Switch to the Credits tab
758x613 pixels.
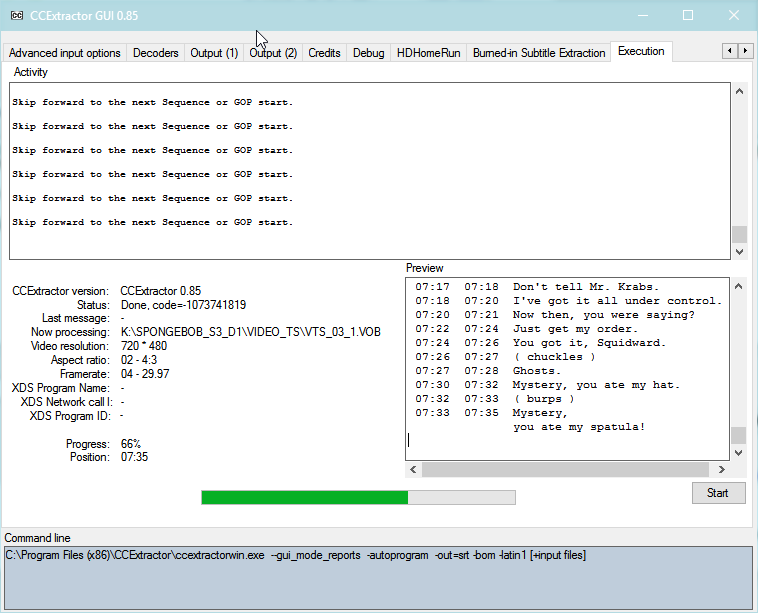(324, 53)
